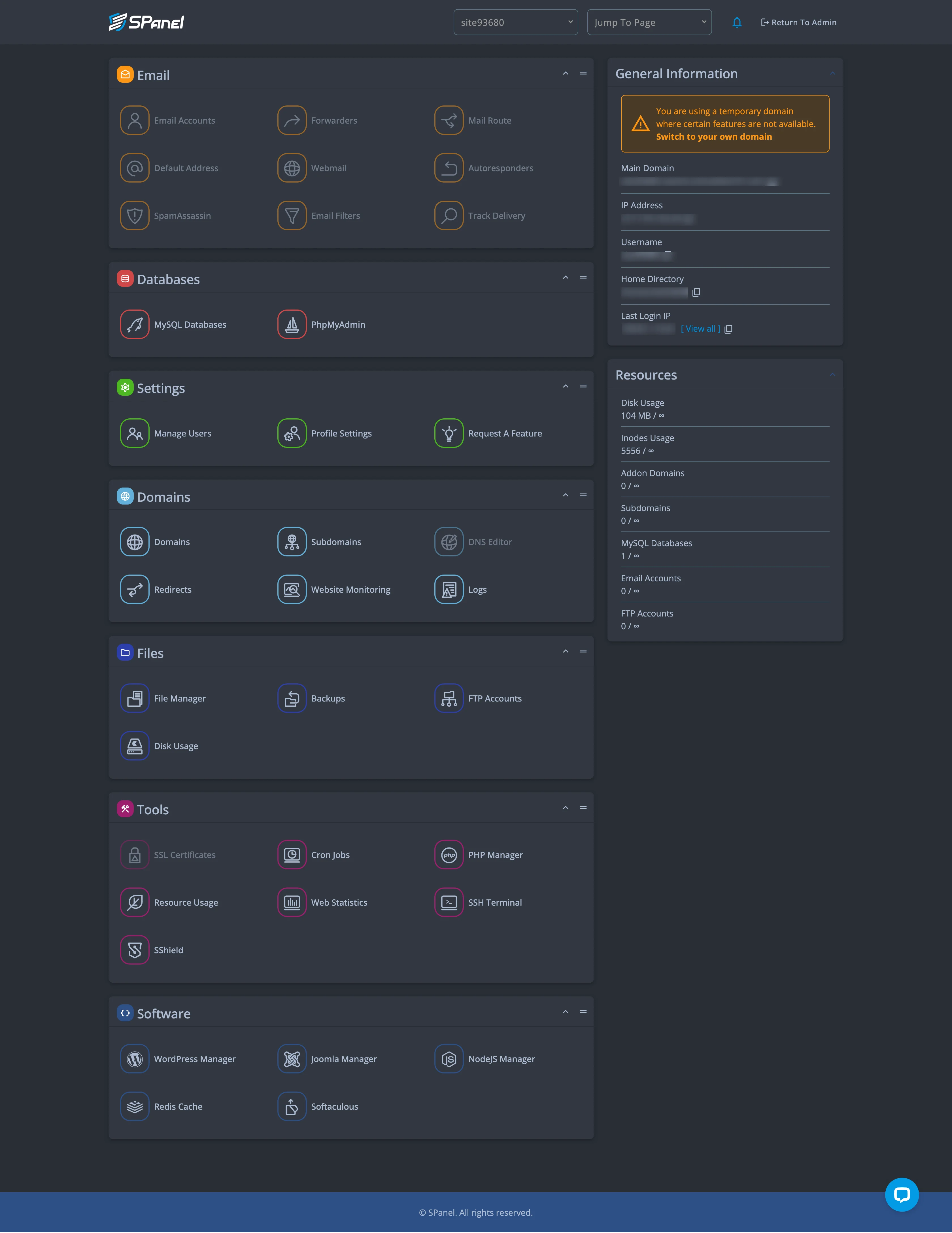Open FTP Accounts icon

point(449,698)
